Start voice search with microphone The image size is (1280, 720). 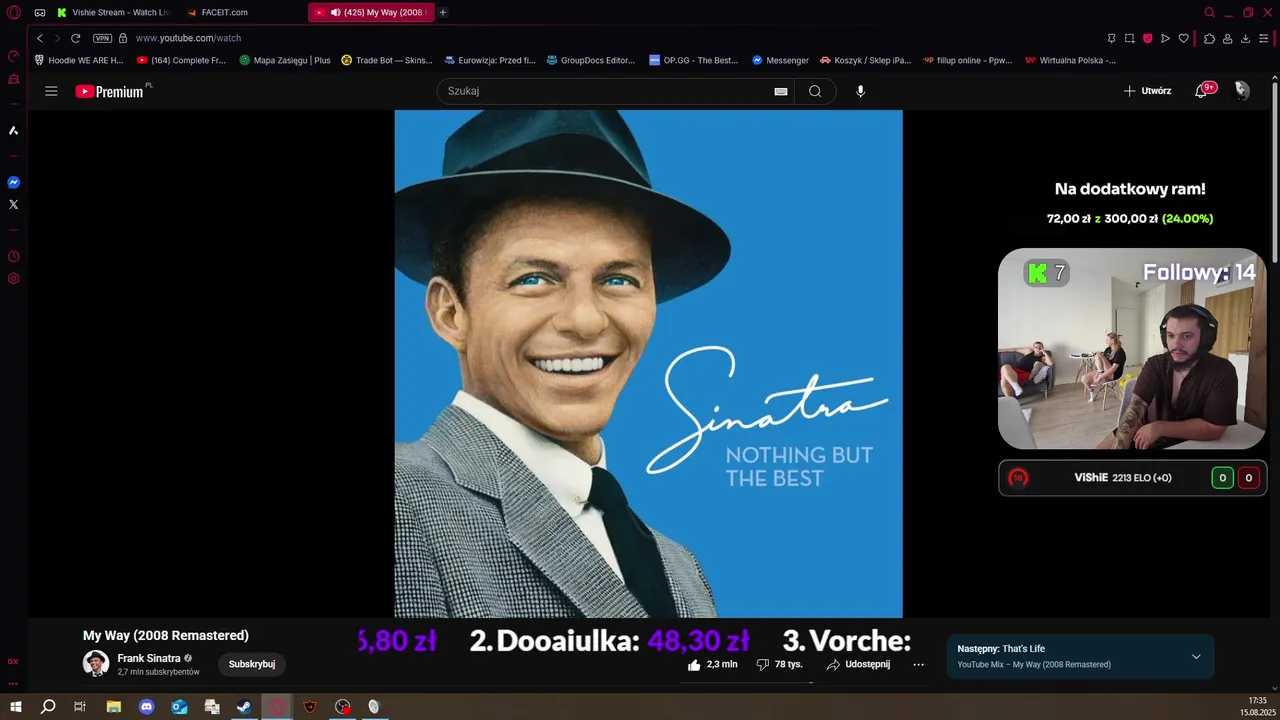tap(860, 91)
